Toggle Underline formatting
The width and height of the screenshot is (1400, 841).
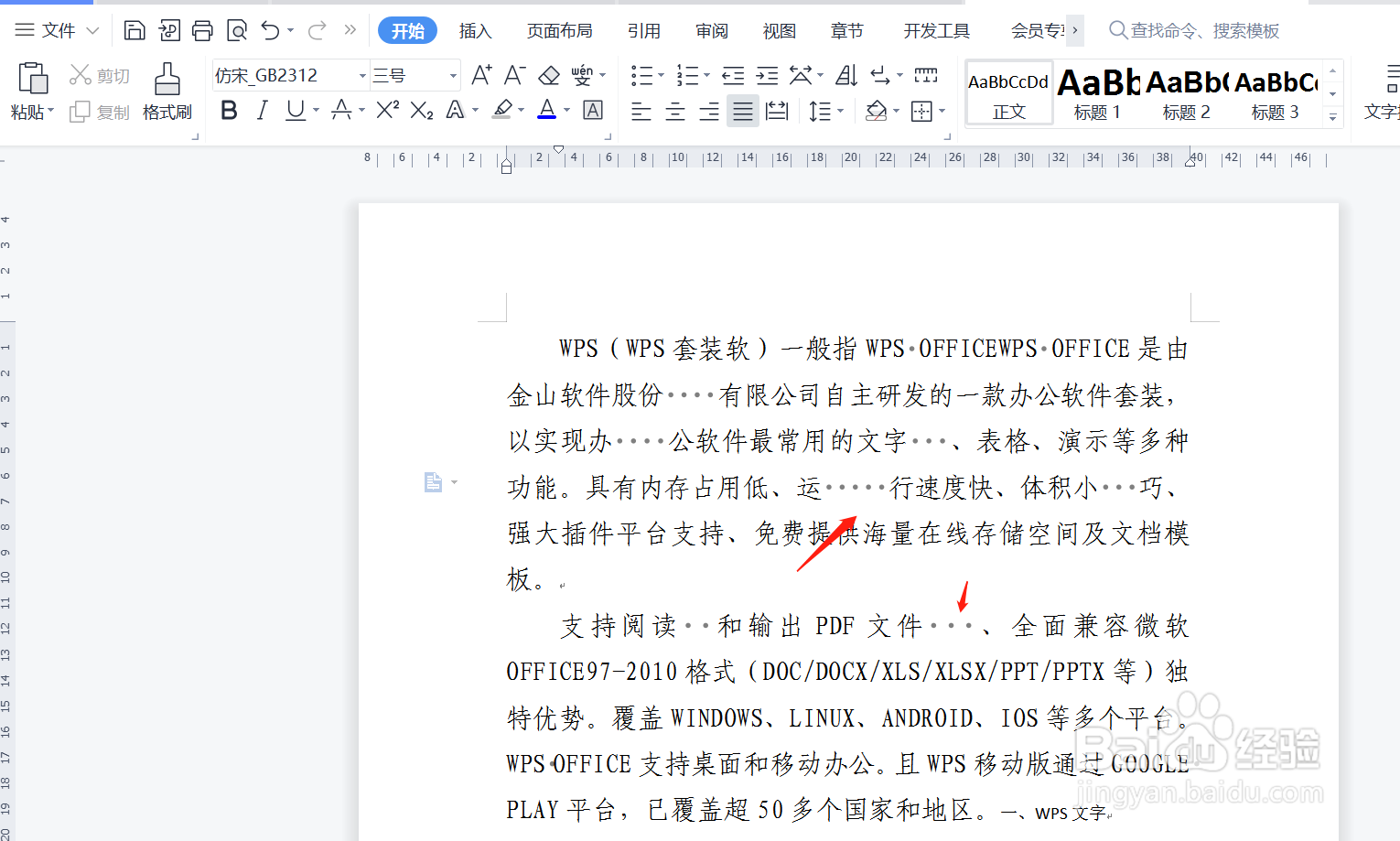pyautogui.click(x=295, y=111)
